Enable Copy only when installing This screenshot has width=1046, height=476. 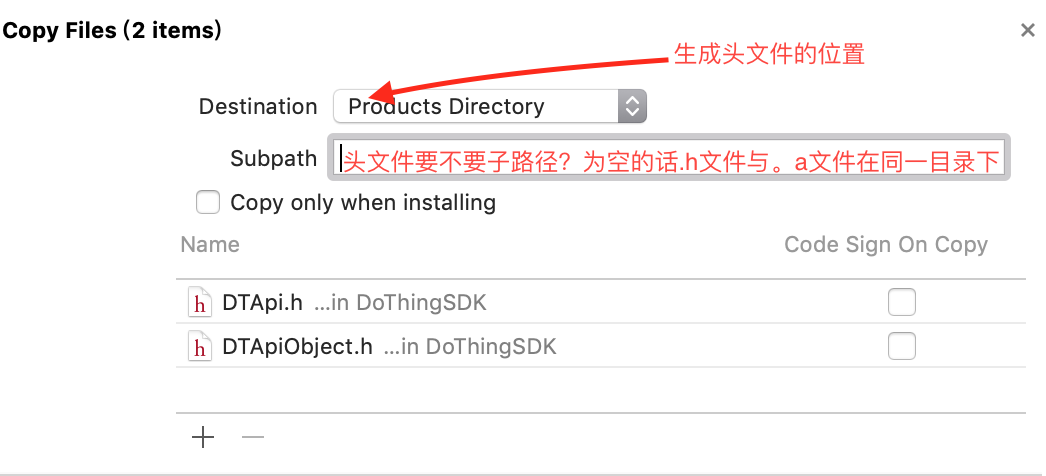(207, 202)
